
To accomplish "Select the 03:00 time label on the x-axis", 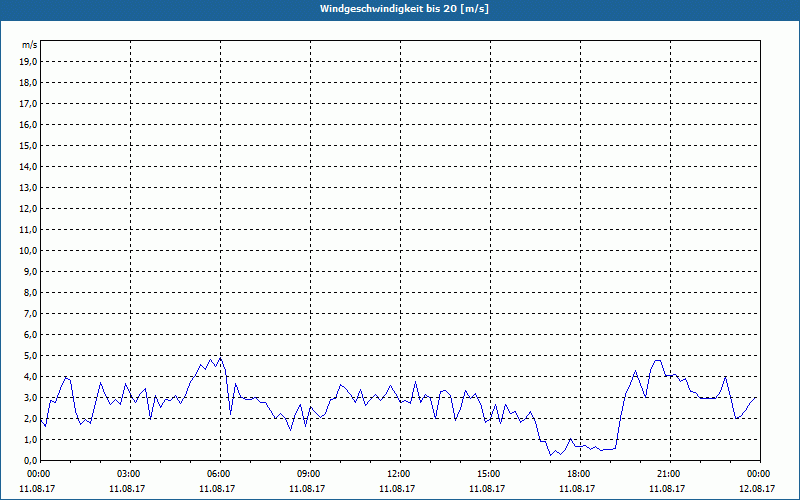I will click(x=129, y=473).
